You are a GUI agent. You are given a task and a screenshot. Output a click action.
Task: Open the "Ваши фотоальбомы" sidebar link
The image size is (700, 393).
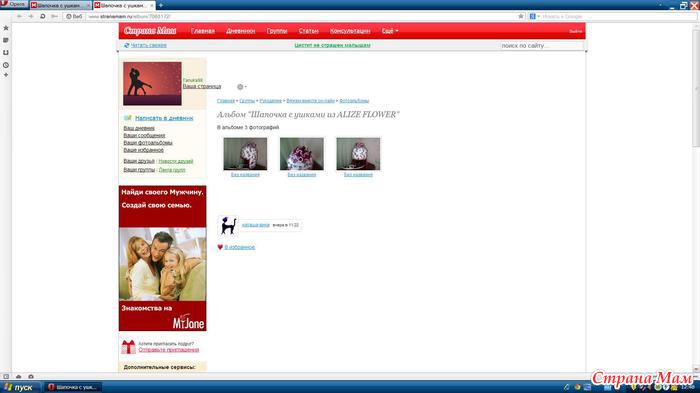(148, 143)
